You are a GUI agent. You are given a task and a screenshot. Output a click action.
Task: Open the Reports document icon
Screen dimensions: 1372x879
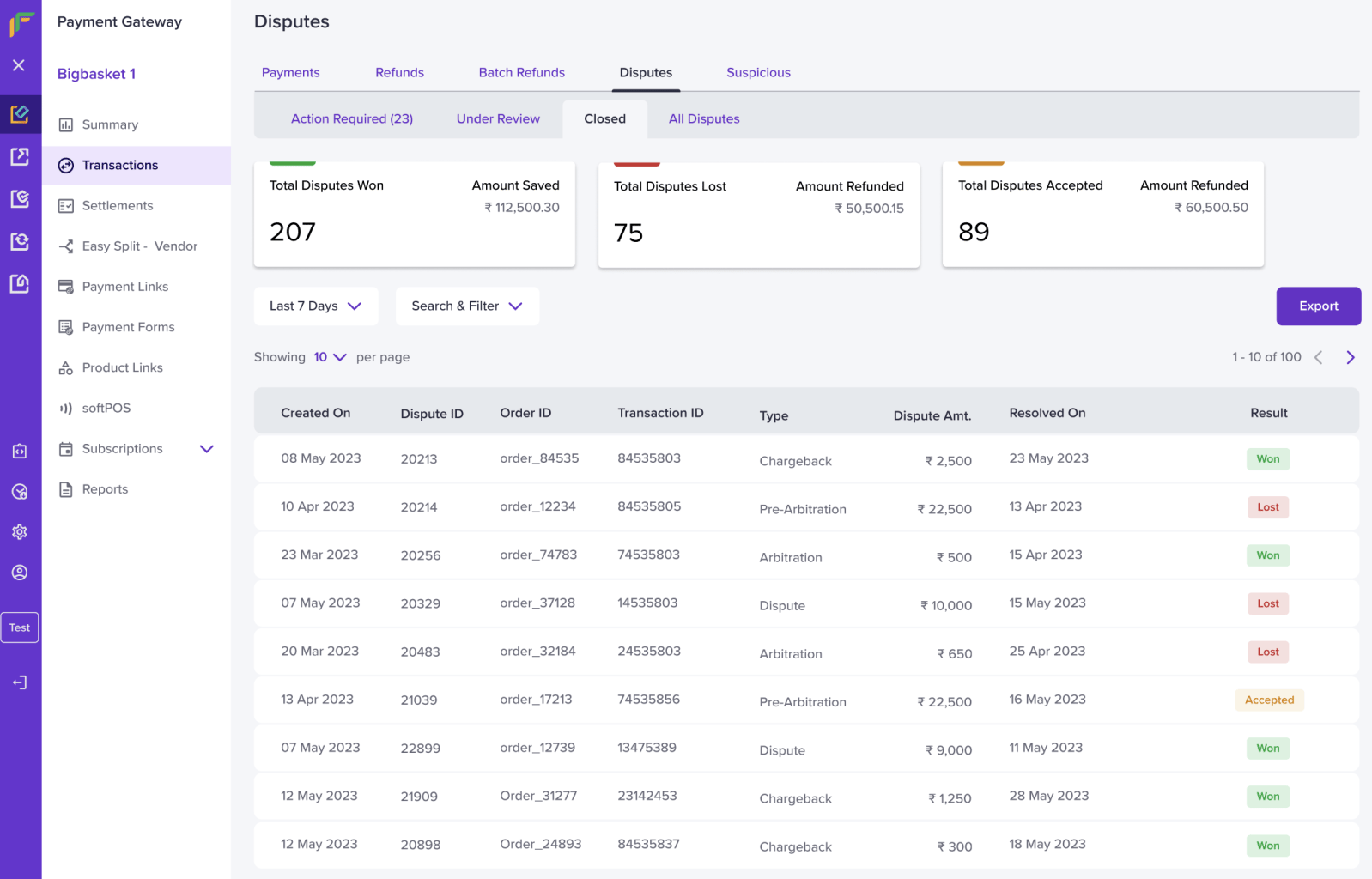point(66,489)
